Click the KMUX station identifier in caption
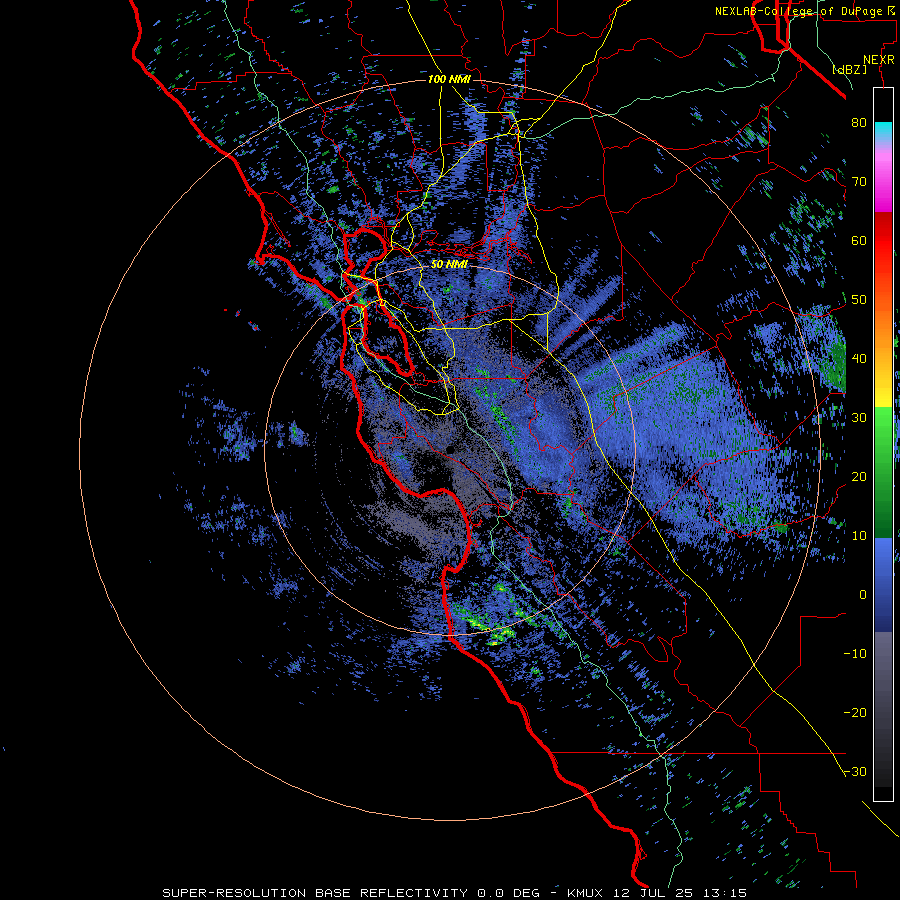 [x=584, y=893]
